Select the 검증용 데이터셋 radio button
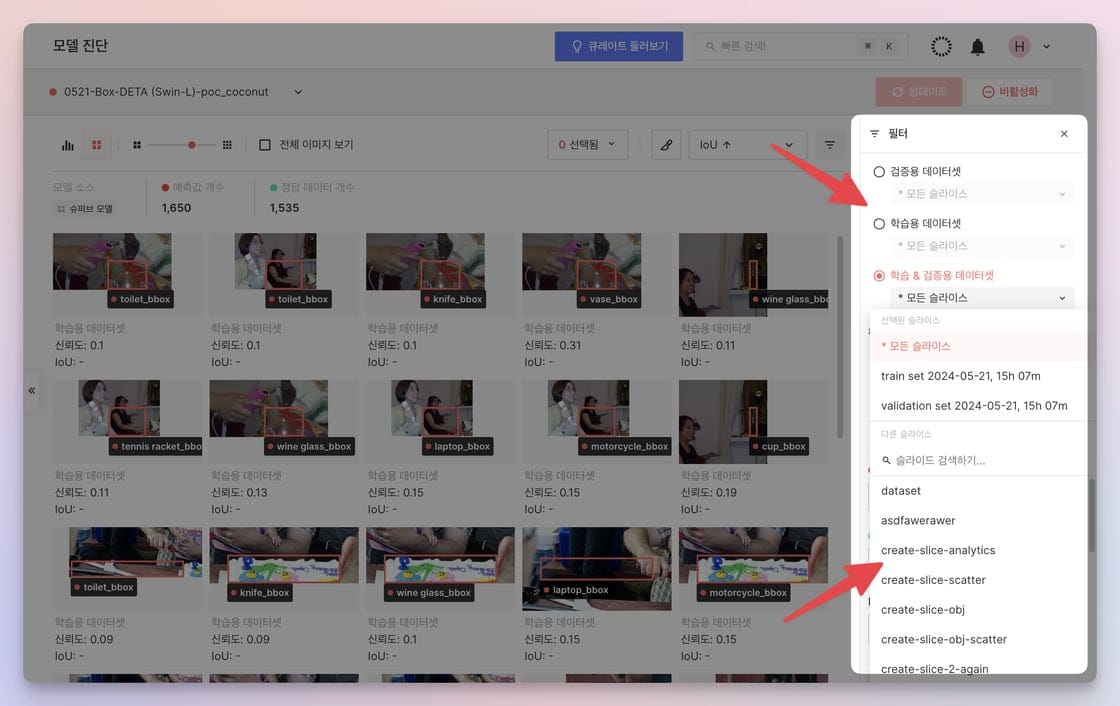The height and width of the screenshot is (706, 1120). point(879,171)
